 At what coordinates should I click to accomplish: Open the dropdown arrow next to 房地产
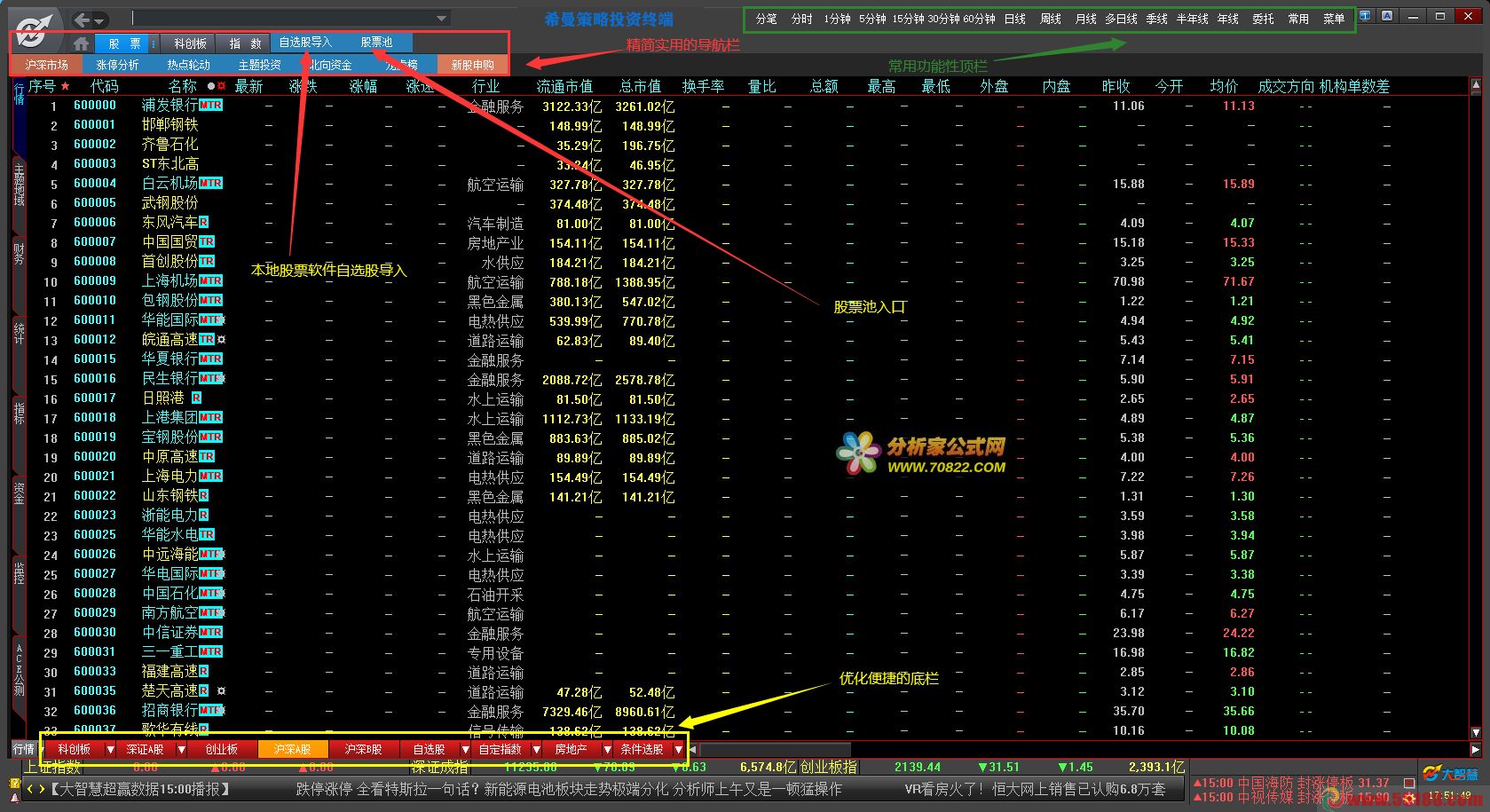click(607, 750)
